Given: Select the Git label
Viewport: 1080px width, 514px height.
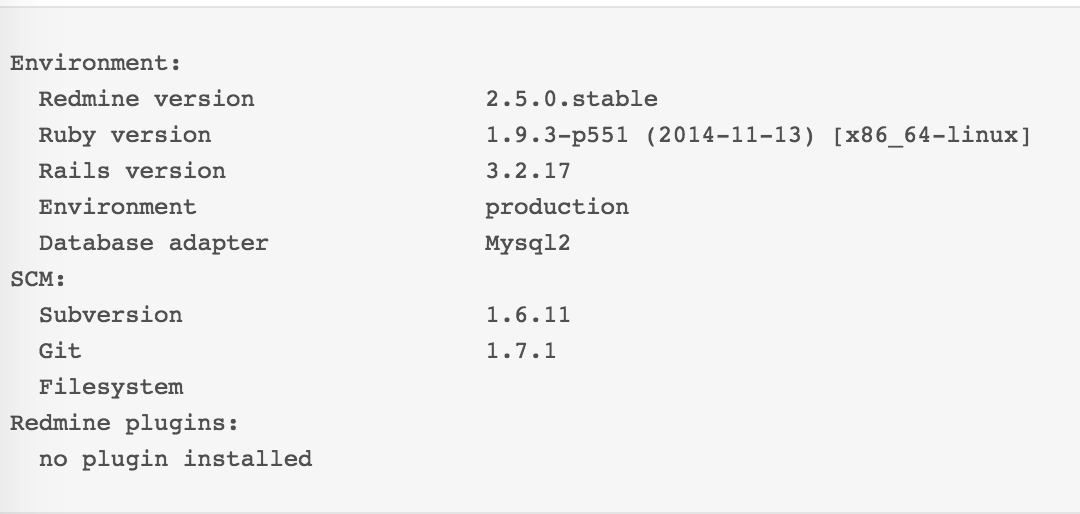Looking at the screenshot, I should (60, 351).
